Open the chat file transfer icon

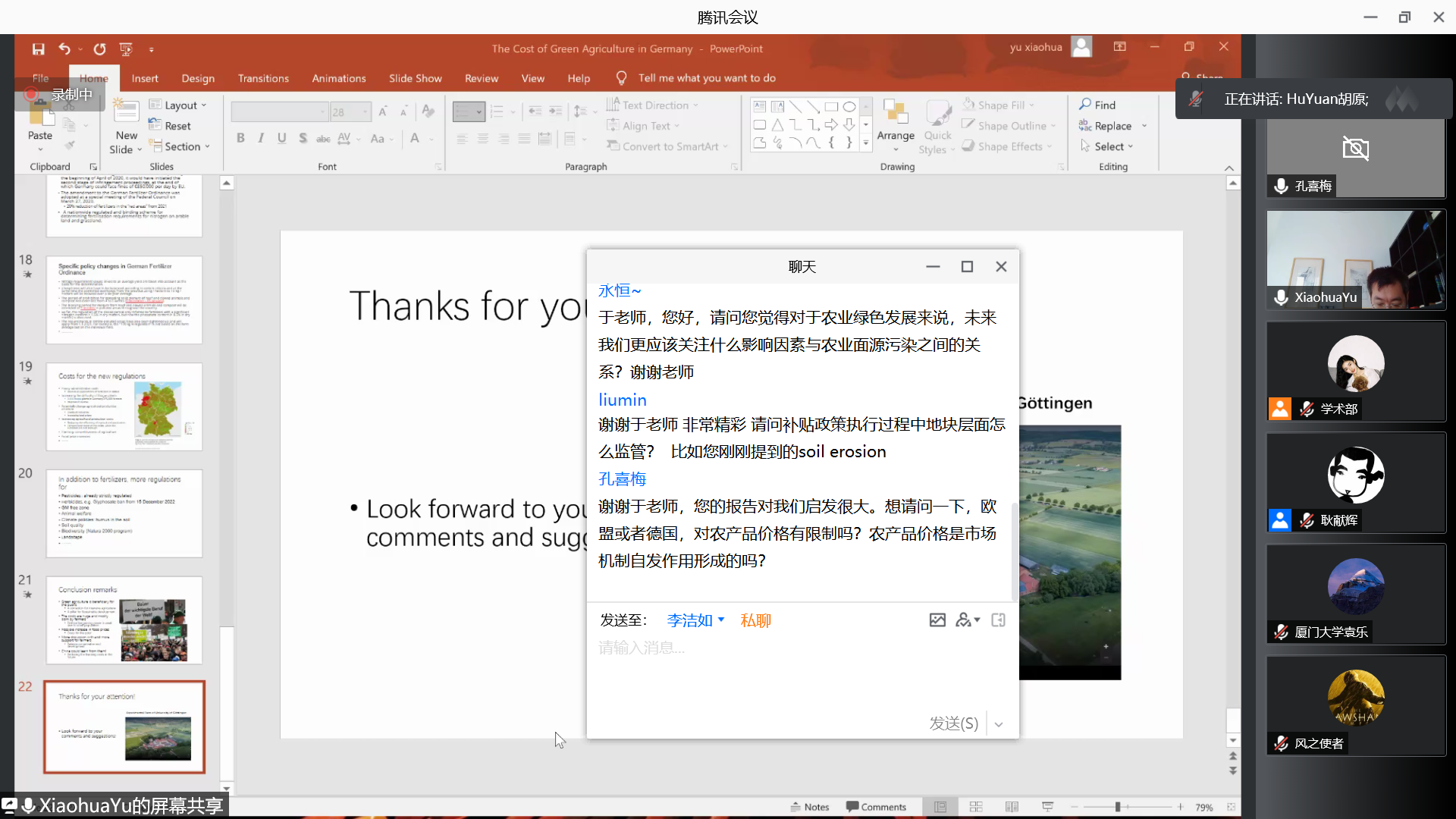tap(998, 620)
